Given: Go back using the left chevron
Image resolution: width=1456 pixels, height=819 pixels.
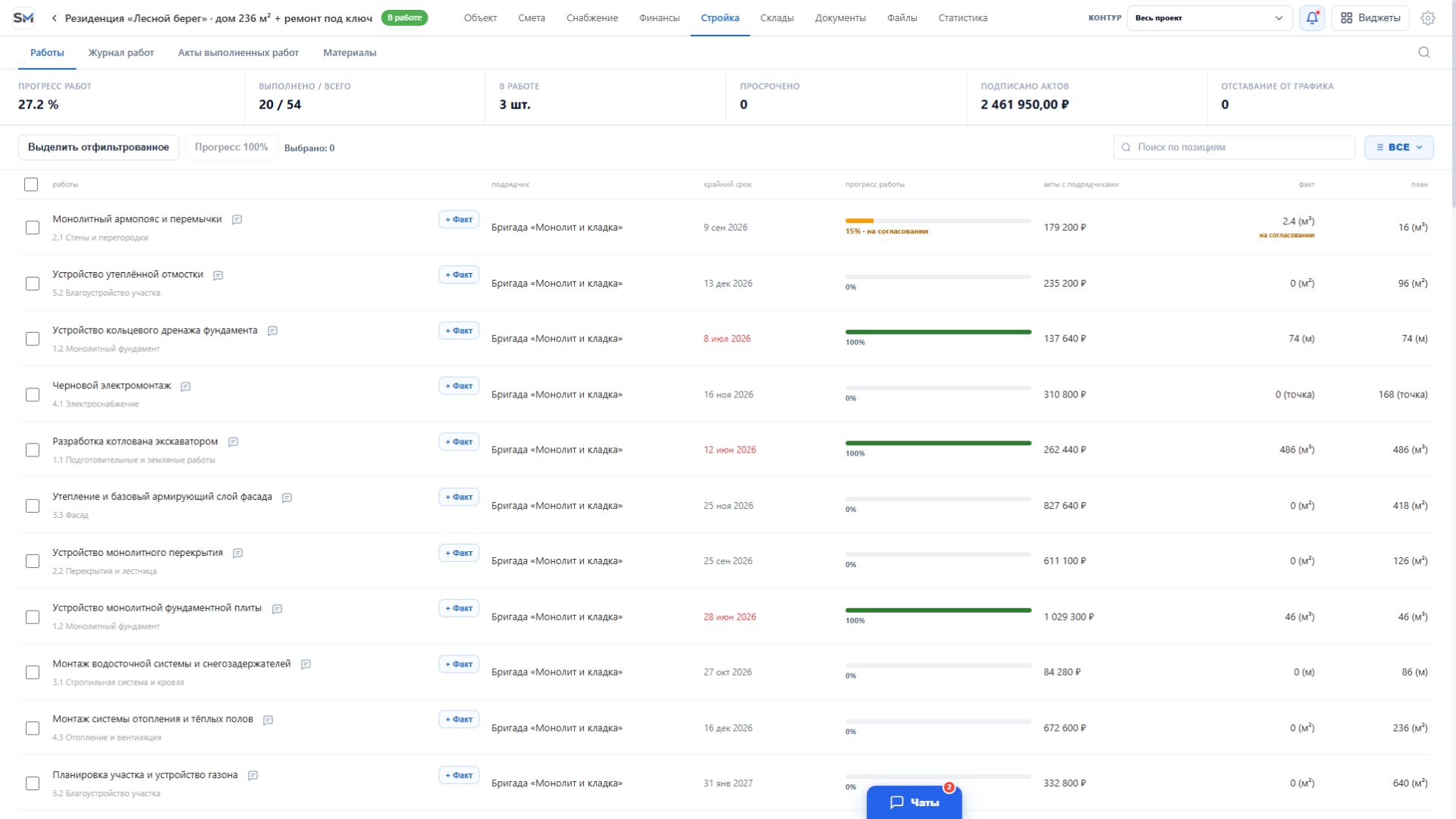Looking at the screenshot, I should (54, 18).
